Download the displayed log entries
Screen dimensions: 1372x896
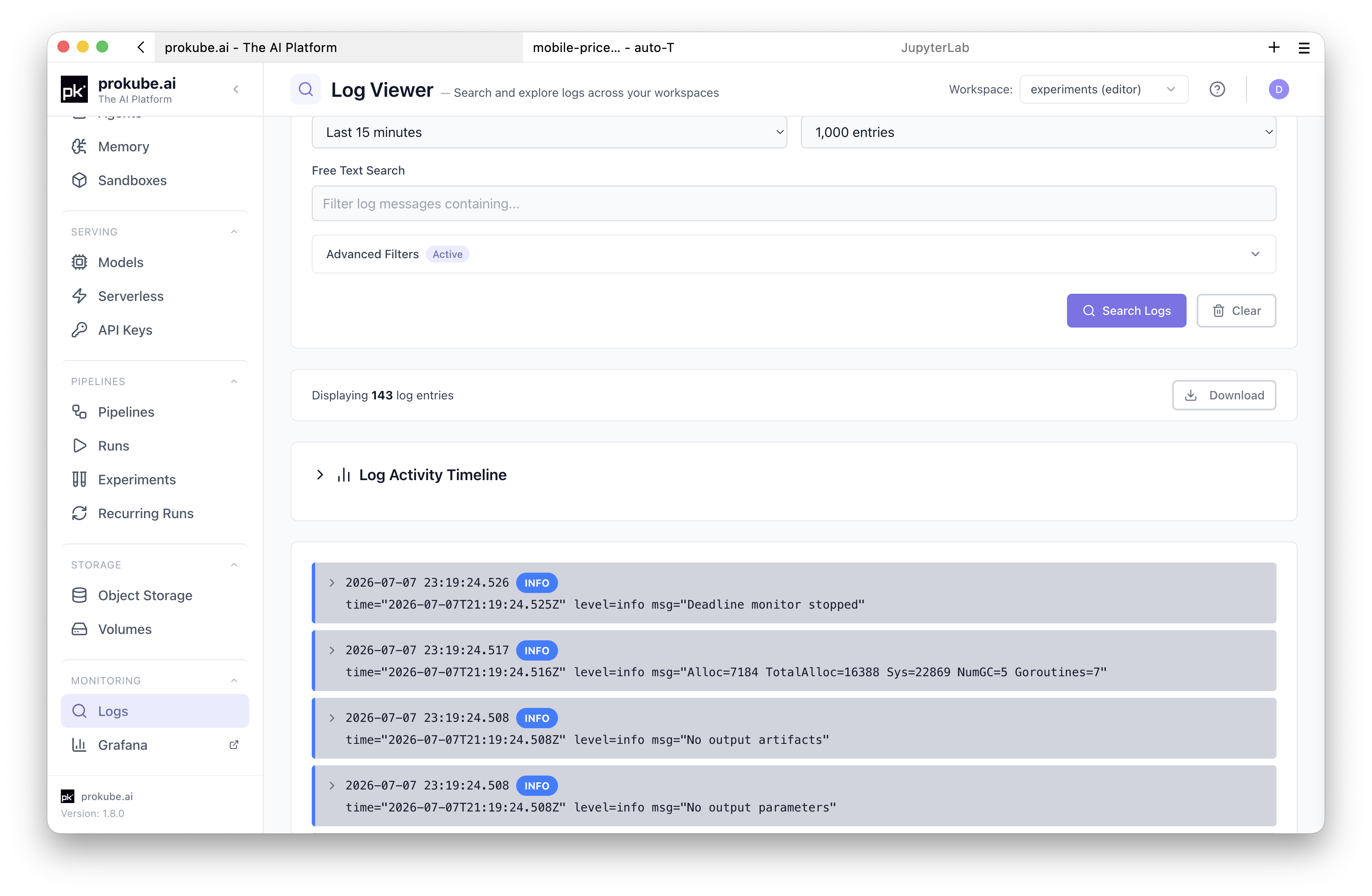(1224, 395)
